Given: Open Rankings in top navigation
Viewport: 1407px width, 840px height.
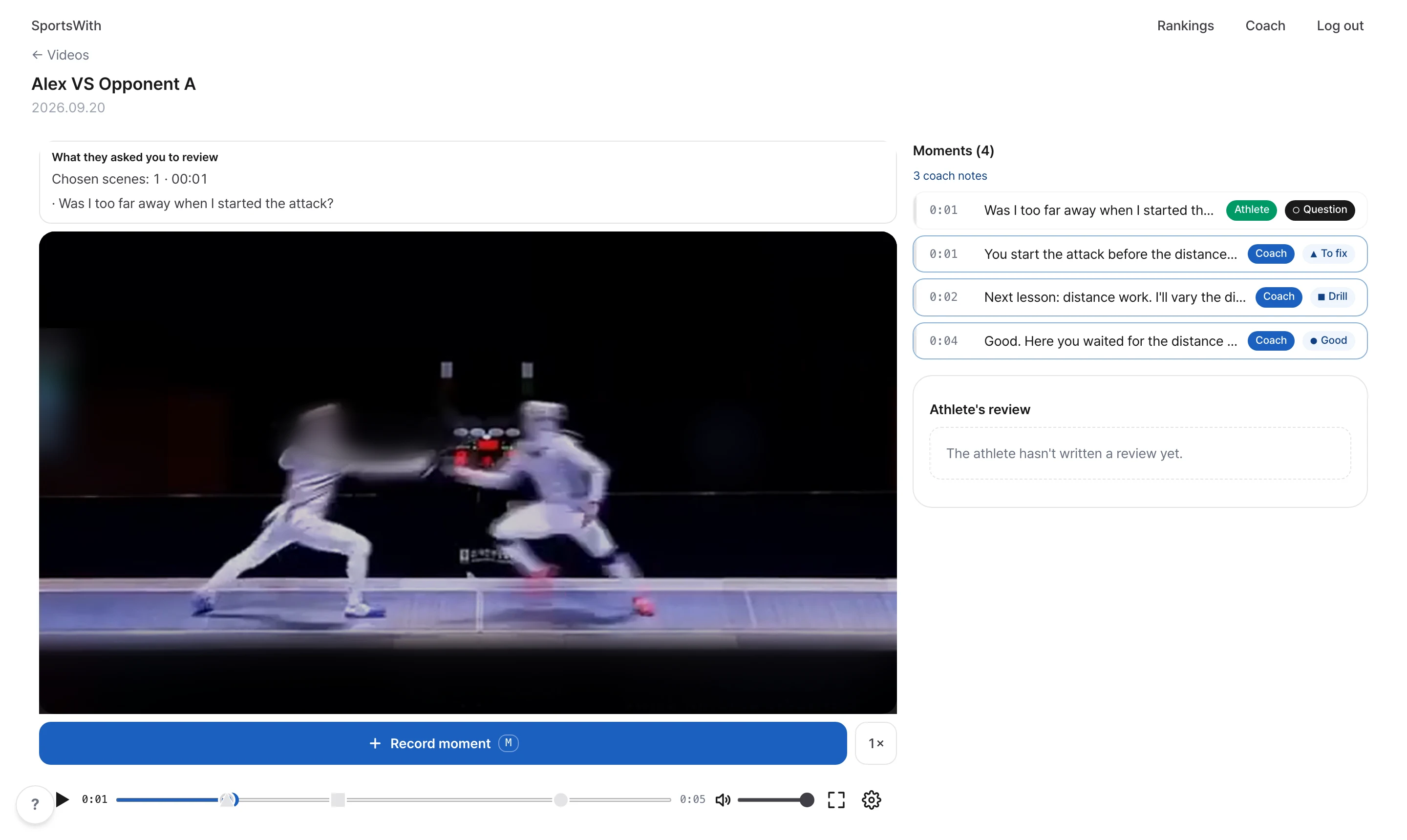Looking at the screenshot, I should coord(1185,25).
